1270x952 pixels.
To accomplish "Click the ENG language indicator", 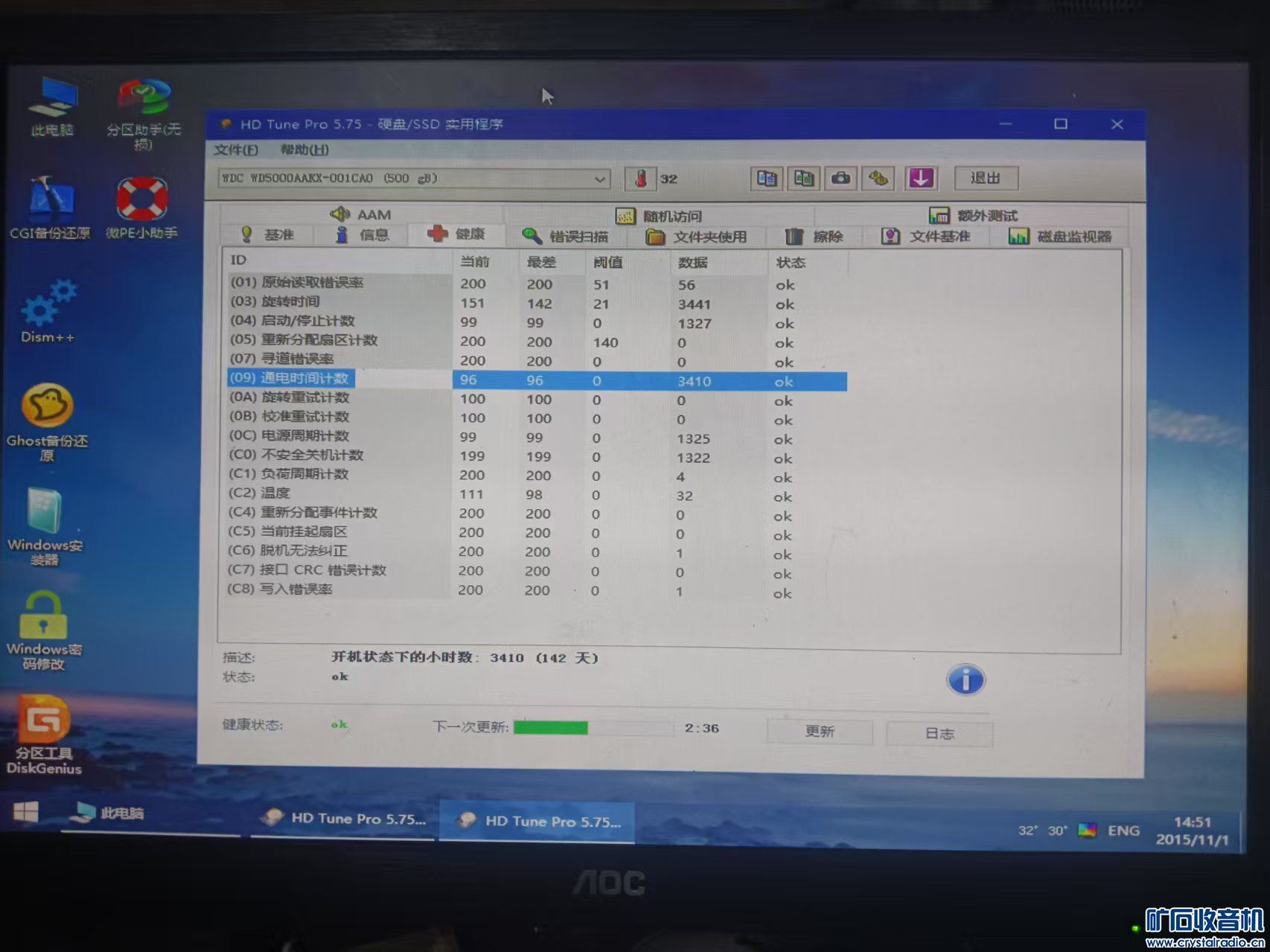I will point(1123,831).
